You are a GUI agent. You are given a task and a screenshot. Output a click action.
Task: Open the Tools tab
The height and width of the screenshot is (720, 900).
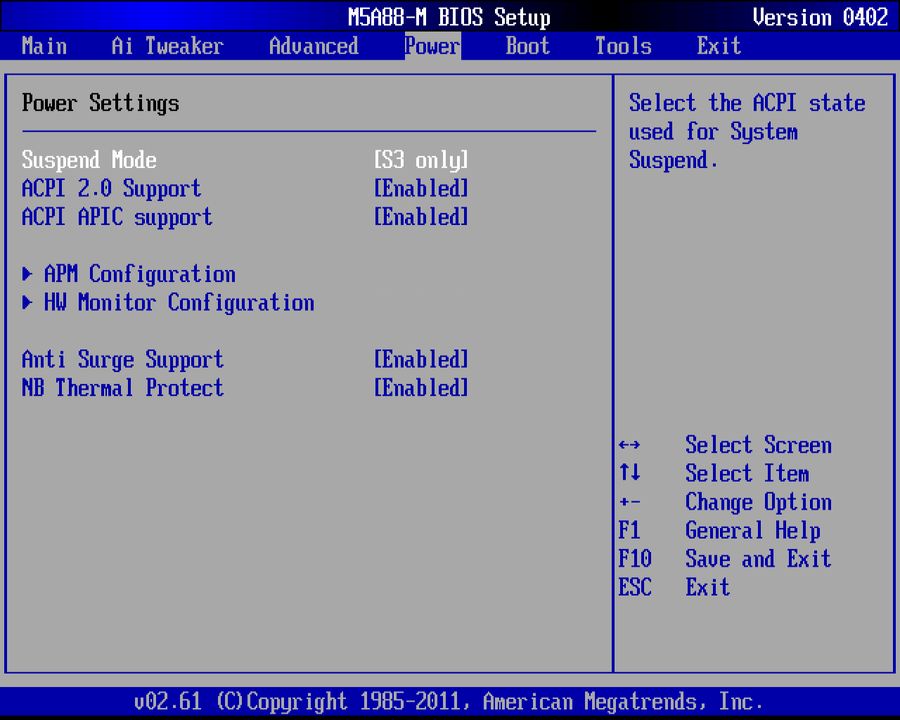(x=623, y=46)
